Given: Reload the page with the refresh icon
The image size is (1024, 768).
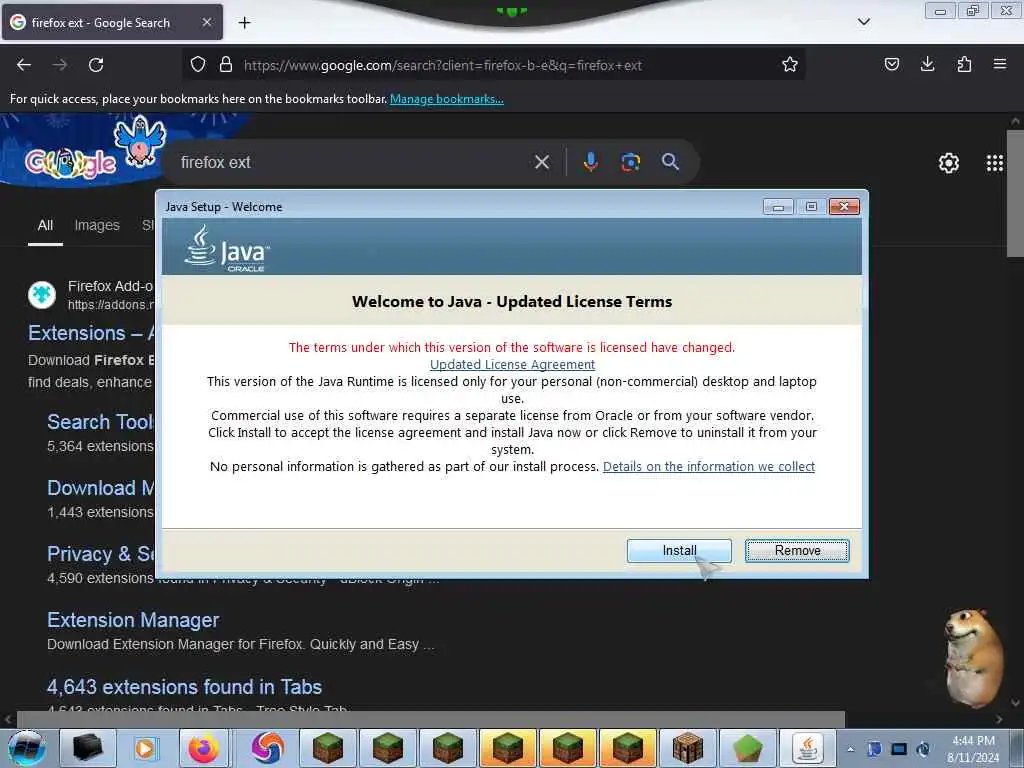Looking at the screenshot, I should click(96, 65).
